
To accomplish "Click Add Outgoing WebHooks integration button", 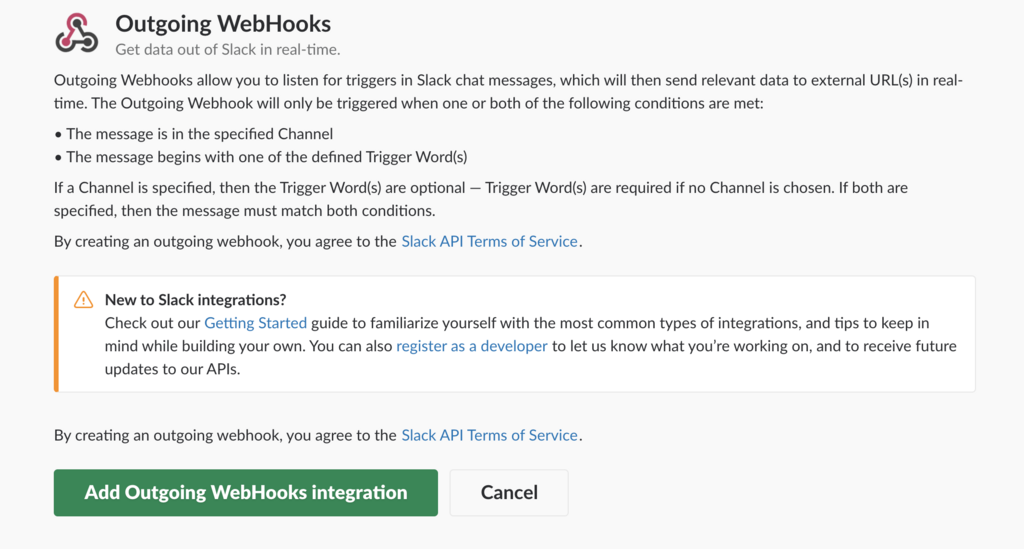I will pos(246,493).
